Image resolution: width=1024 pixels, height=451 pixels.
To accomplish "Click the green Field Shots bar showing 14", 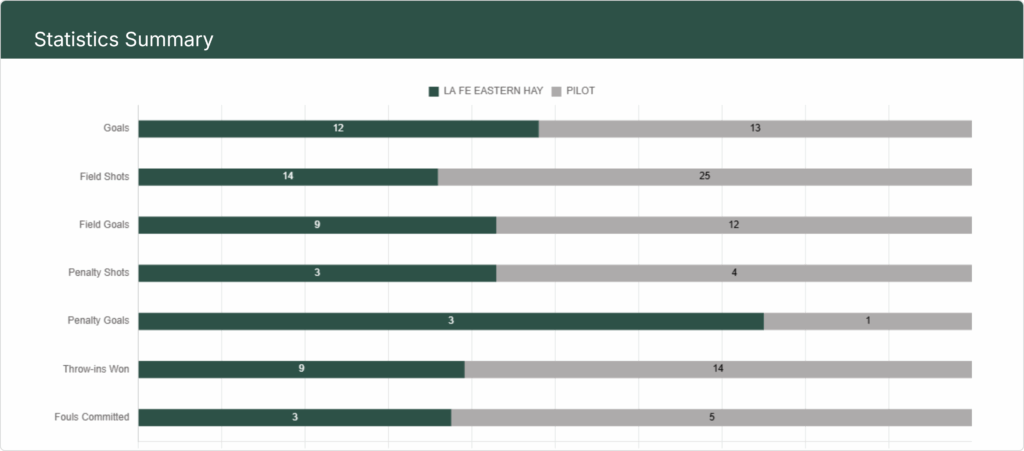I will tap(288, 177).
